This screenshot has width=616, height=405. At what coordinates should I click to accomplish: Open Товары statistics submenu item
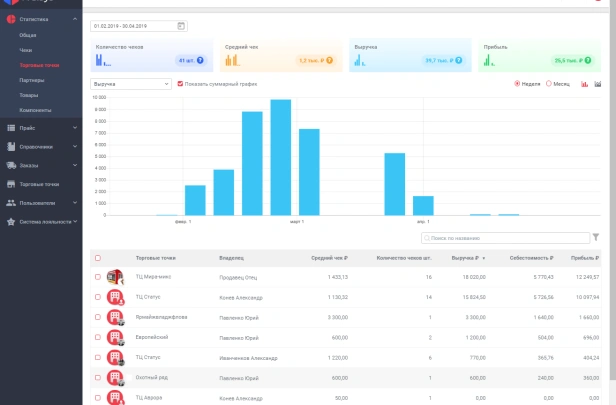[x=28, y=95]
